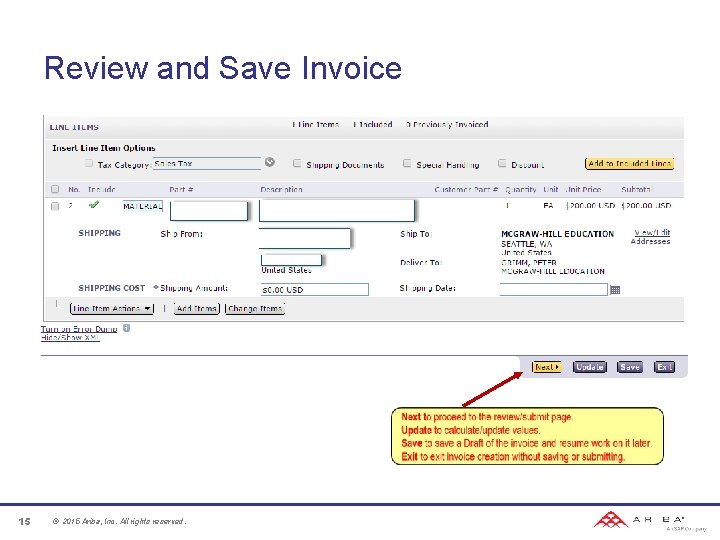The height and width of the screenshot is (540, 720).
Task: Click the info icon beside Turn on Error Dump
Action: tap(127, 328)
